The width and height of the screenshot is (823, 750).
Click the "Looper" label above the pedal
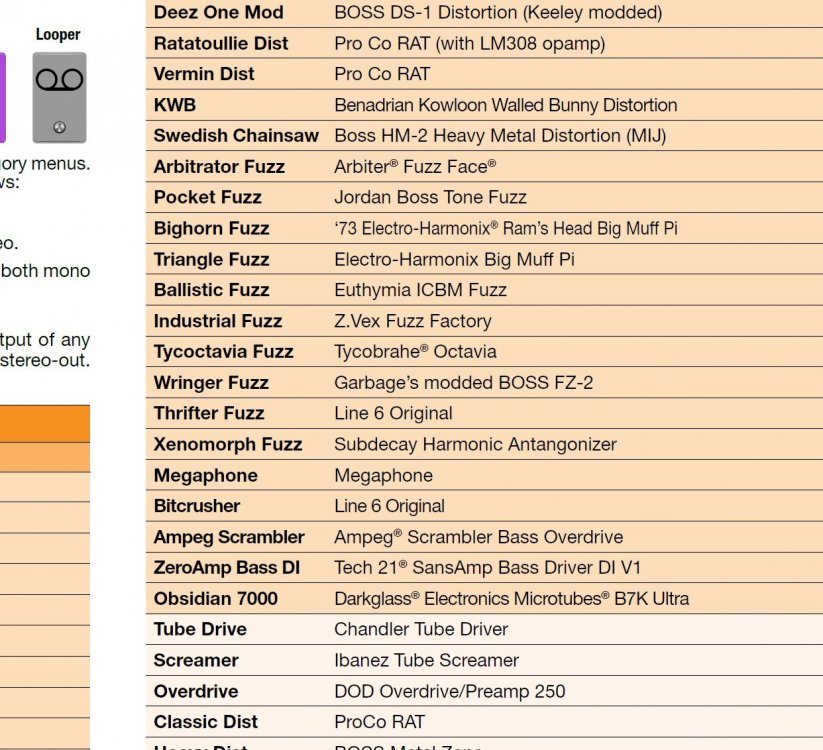pos(58,35)
